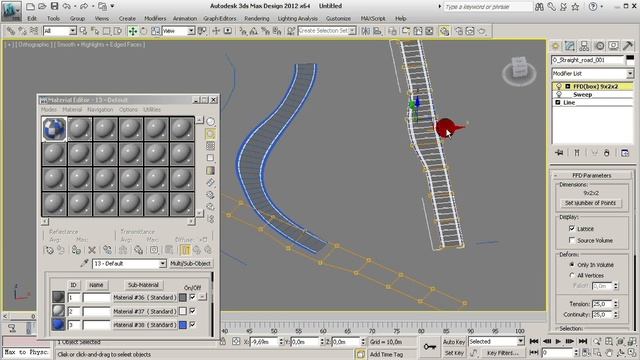Enable the Source Volume checkbox

[572, 240]
